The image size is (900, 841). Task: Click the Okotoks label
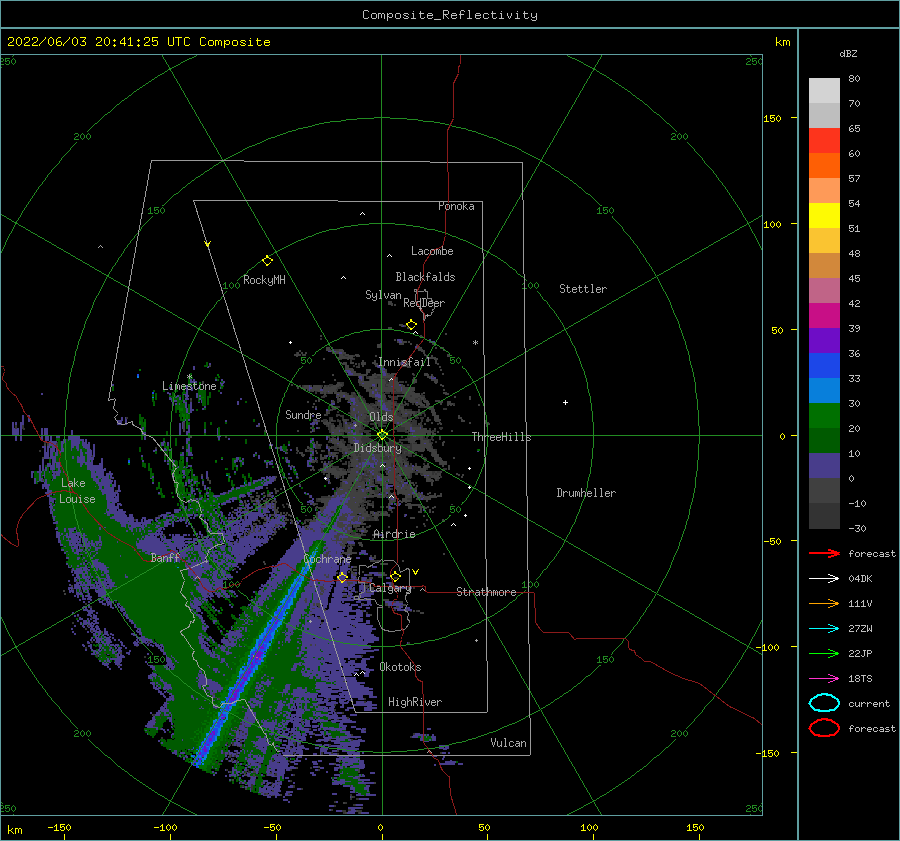[x=400, y=667]
